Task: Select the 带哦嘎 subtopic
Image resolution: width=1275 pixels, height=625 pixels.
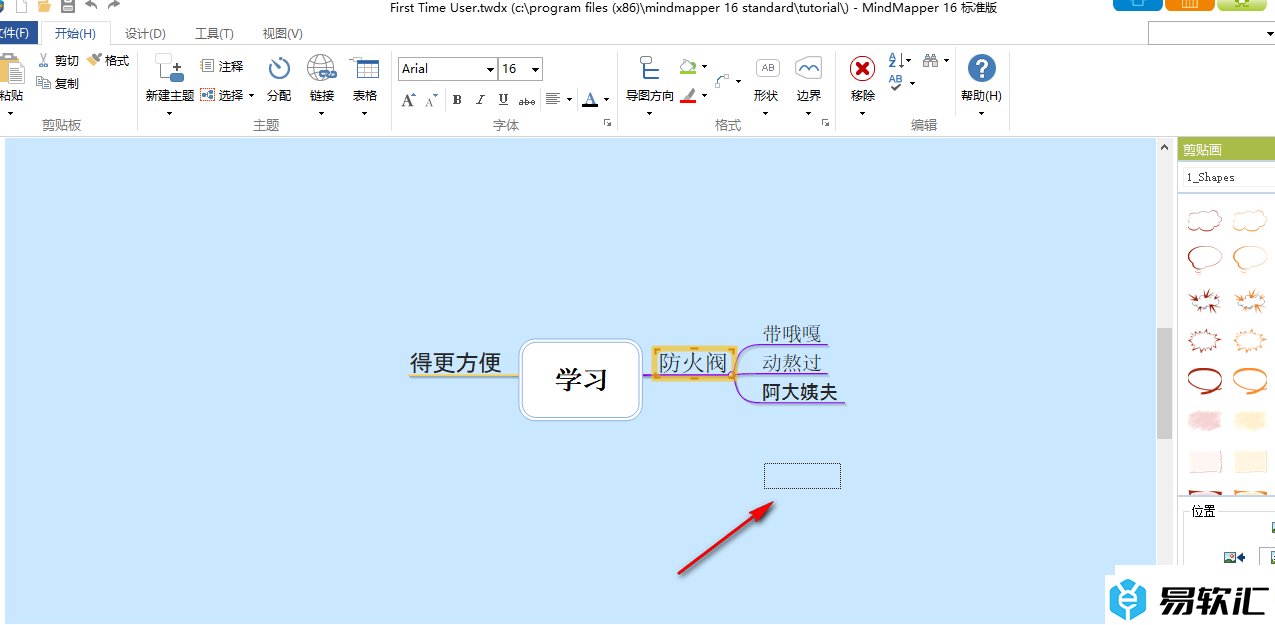Action: pyautogui.click(x=792, y=334)
